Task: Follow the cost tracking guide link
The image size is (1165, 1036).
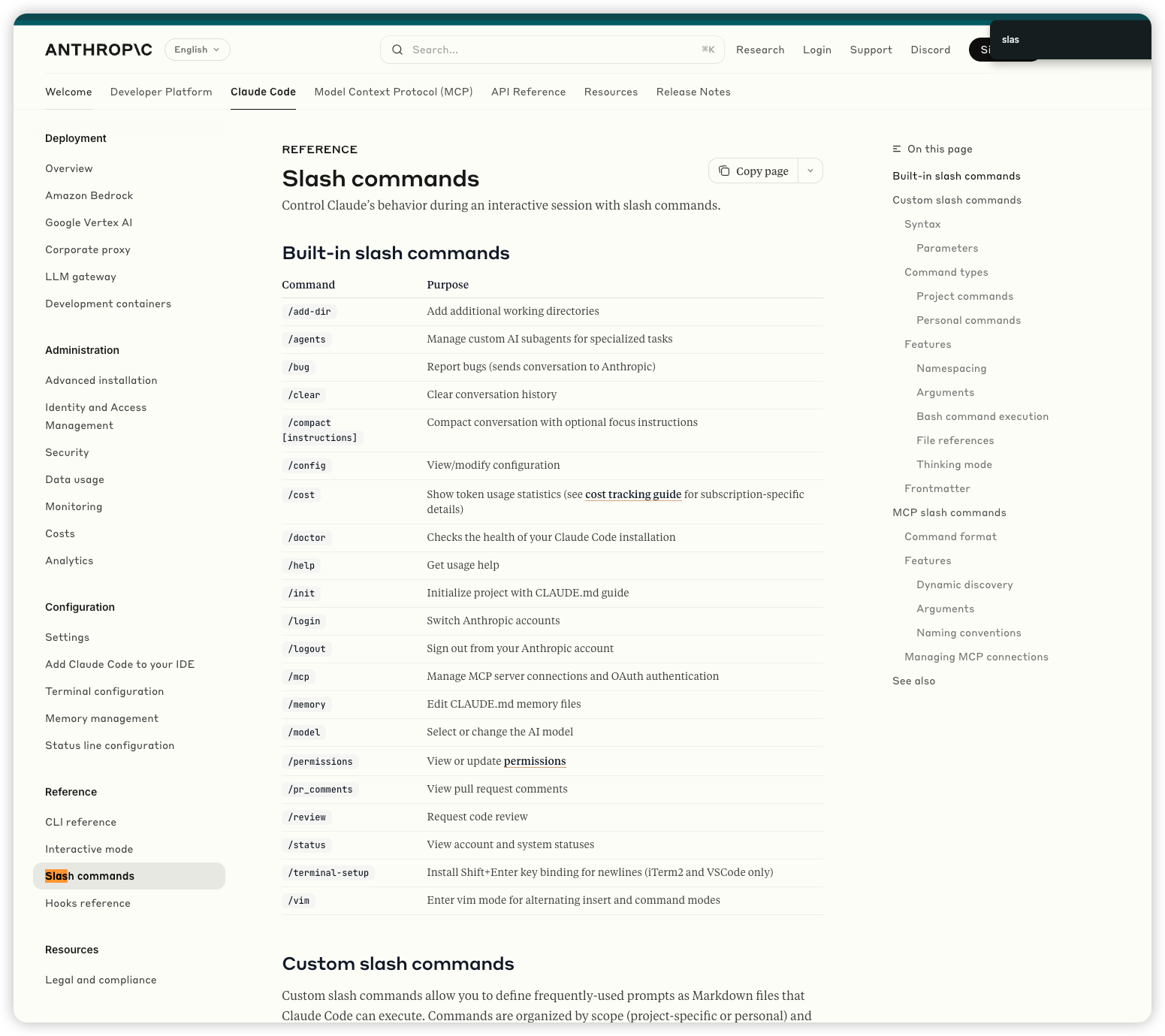Action: pos(633,494)
